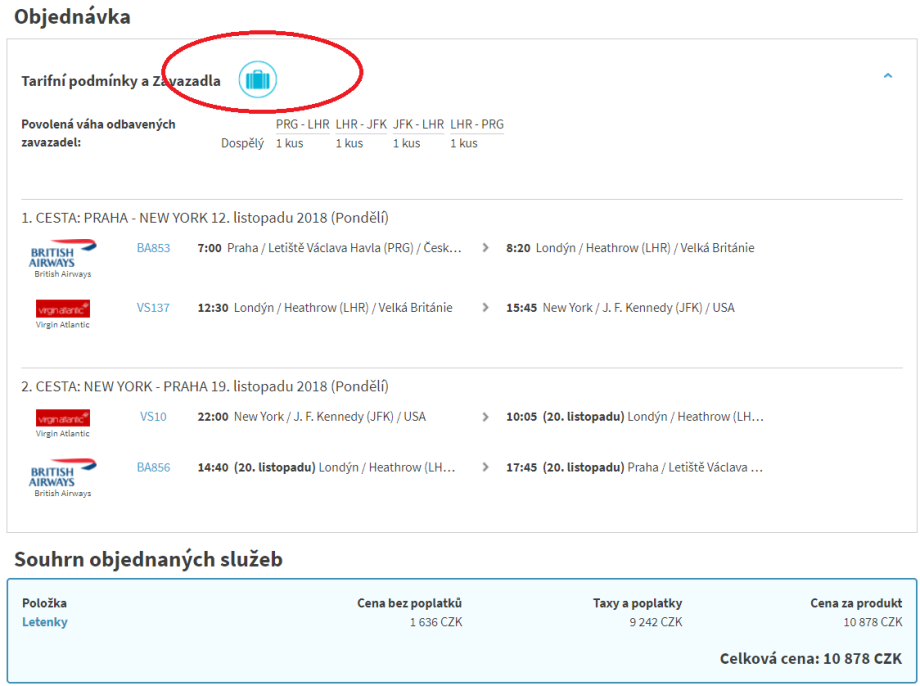920x686 pixels.
Task: Click the Virgin Atlantic logo beside VS137
Action: (62, 310)
